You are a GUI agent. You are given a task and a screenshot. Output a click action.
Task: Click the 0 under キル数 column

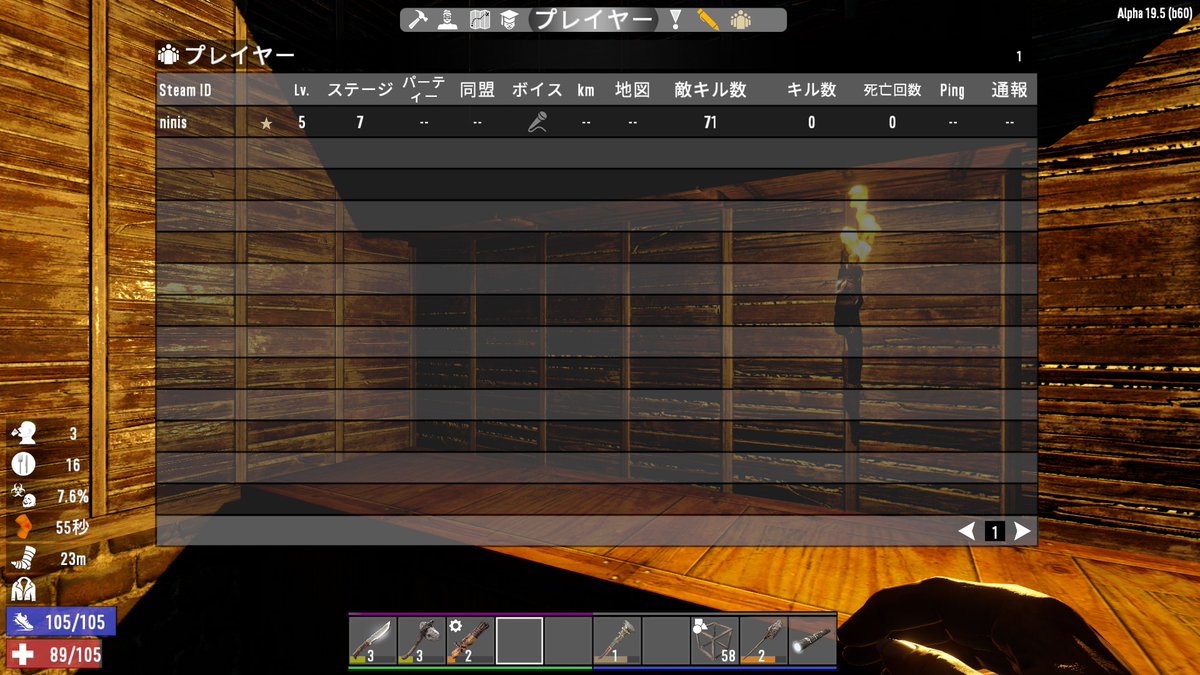[812, 123]
